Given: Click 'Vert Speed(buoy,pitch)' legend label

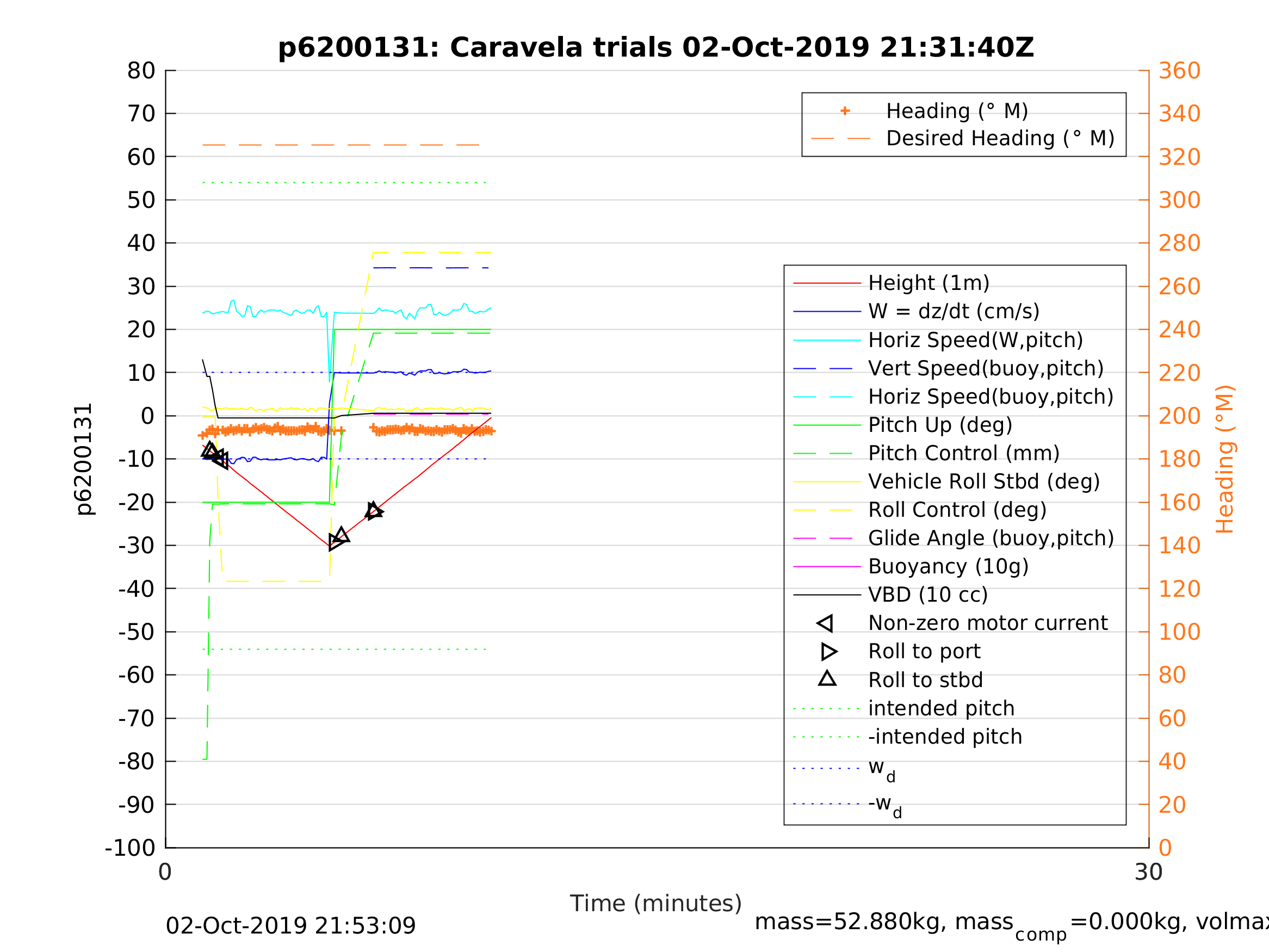Looking at the screenshot, I should point(986,368).
